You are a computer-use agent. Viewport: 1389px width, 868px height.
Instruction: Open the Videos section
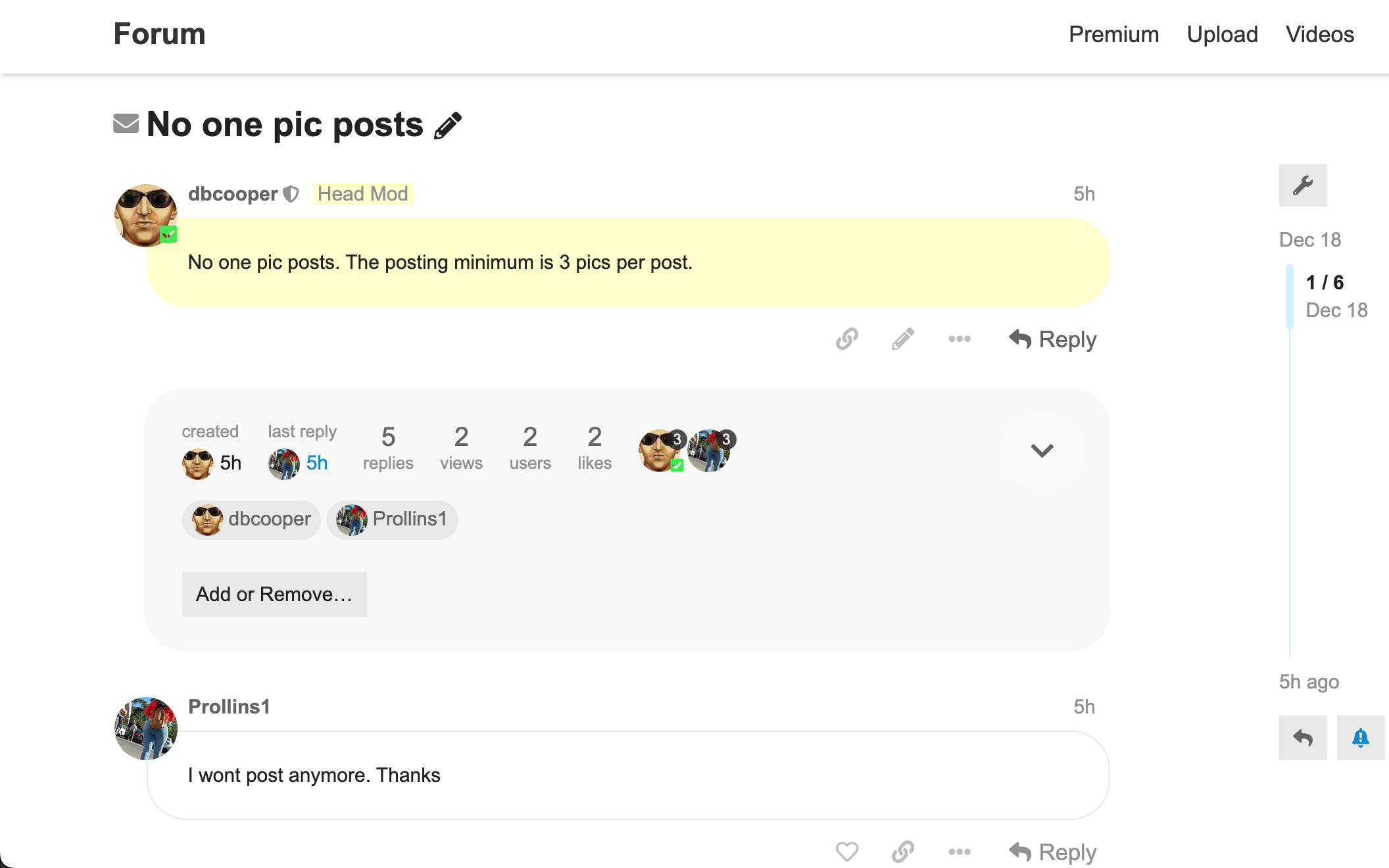[1320, 34]
